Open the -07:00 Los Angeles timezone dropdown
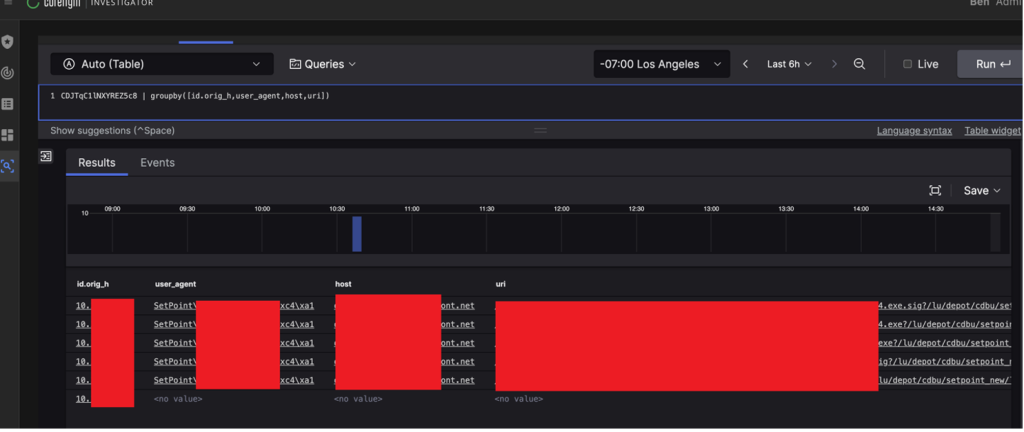 660,64
